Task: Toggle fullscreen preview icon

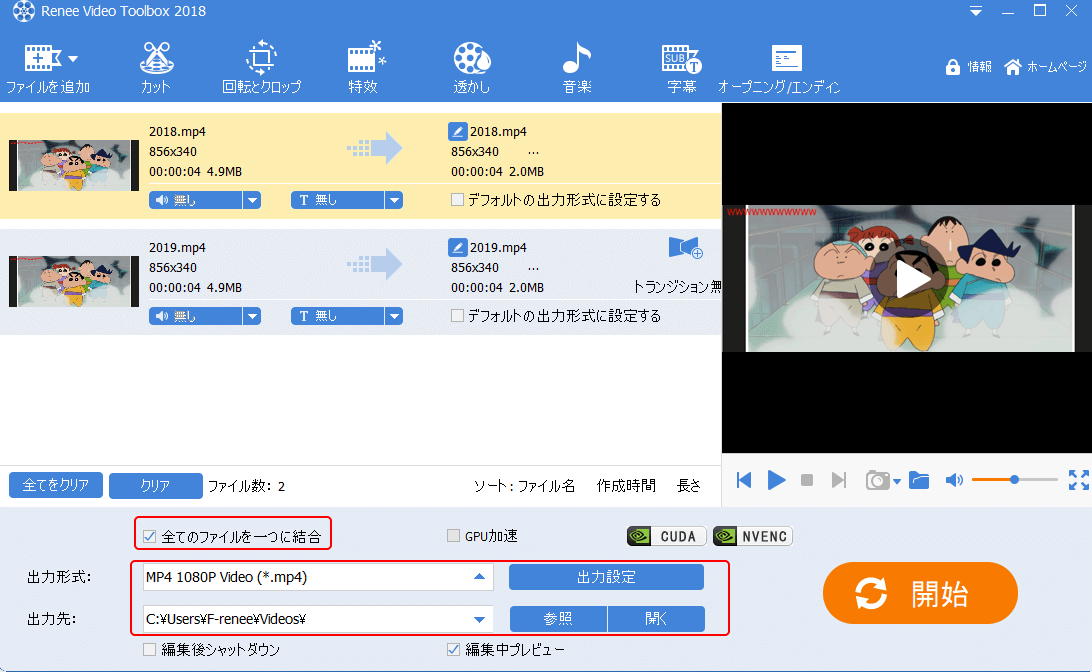Action: 1079,480
